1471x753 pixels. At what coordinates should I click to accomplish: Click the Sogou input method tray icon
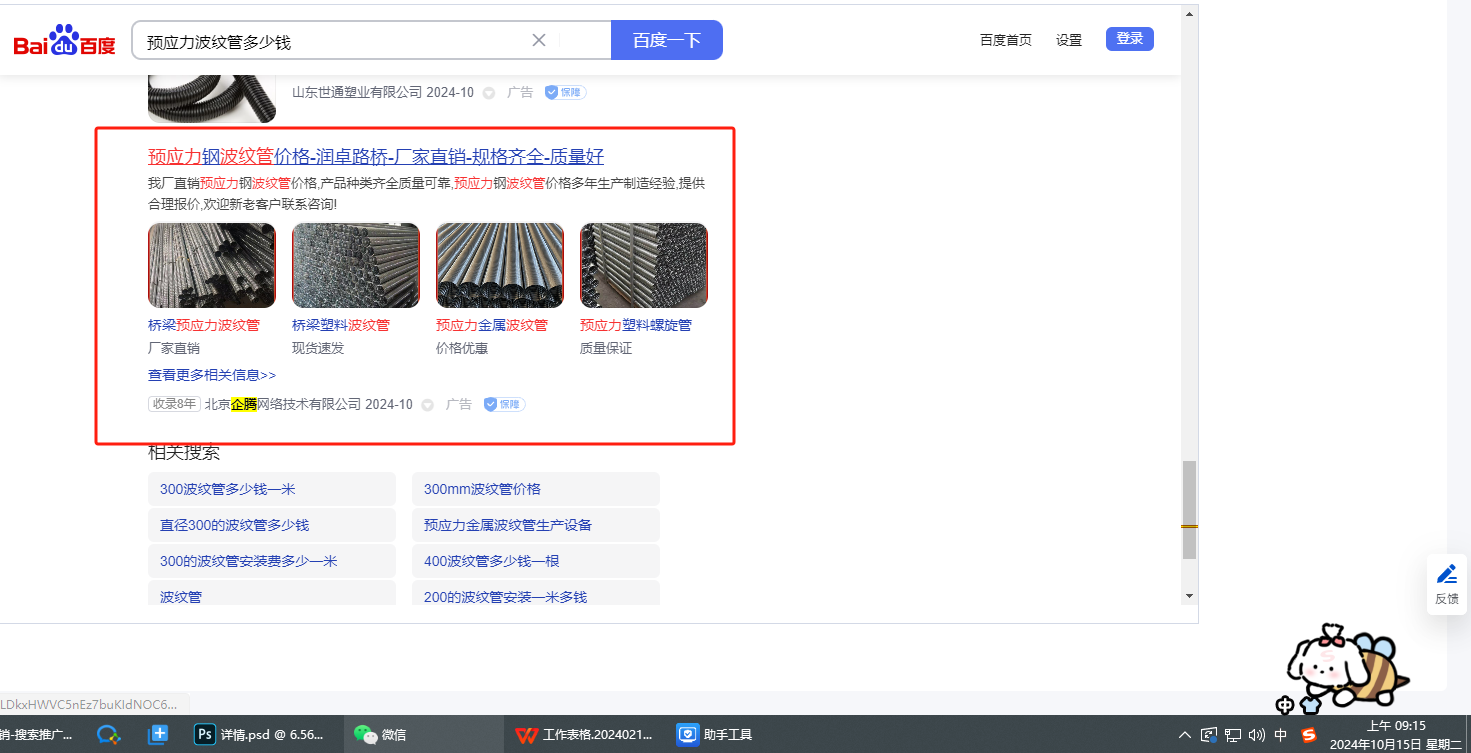(1308, 735)
